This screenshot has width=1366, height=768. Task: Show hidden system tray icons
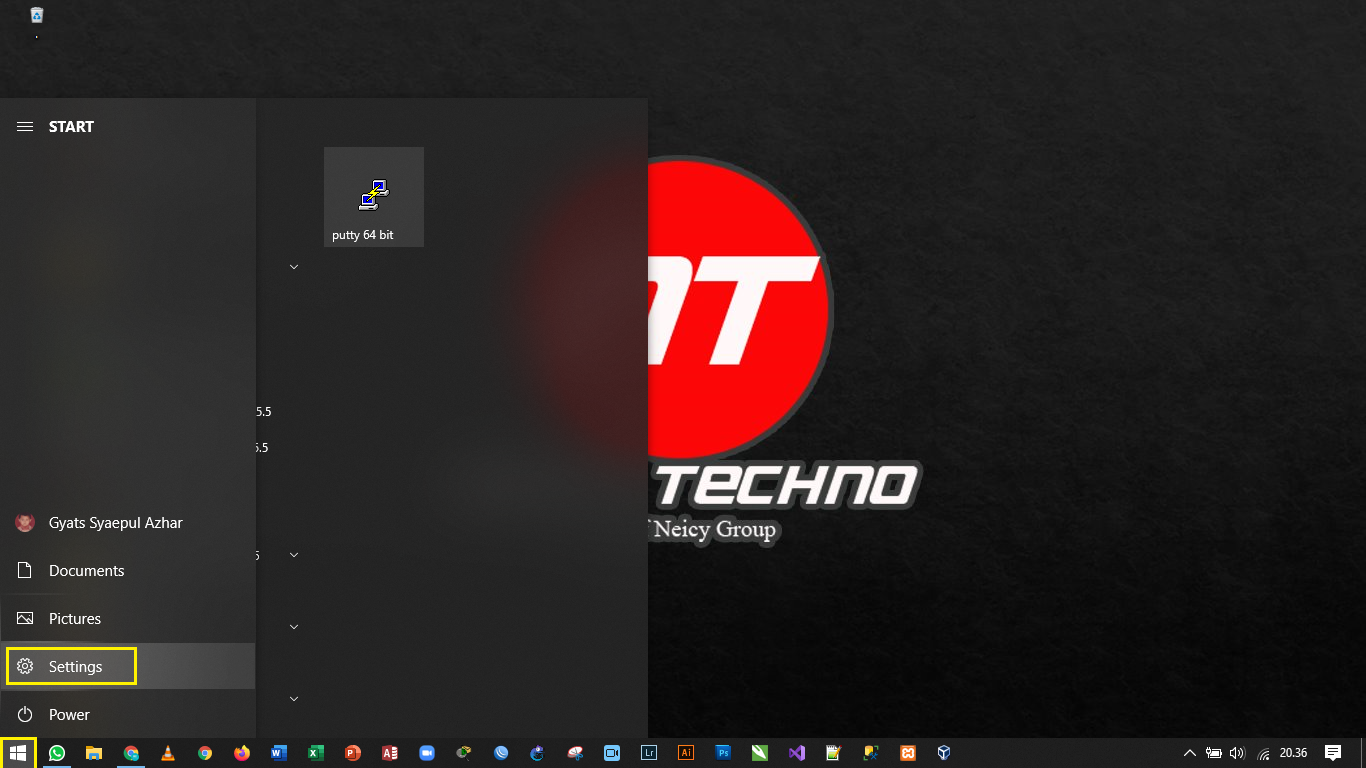(1190, 753)
